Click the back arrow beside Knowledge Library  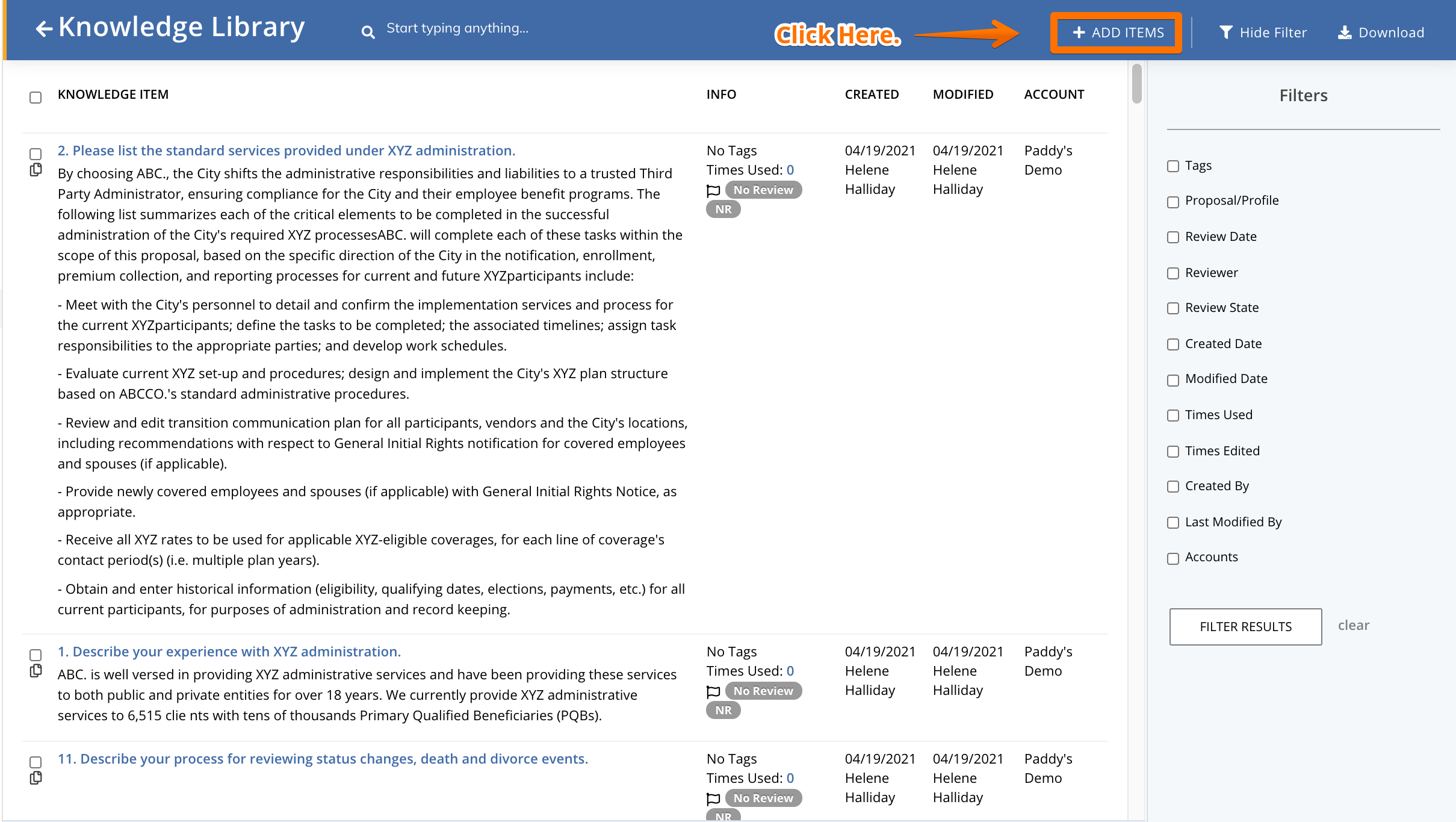pos(44,28)
